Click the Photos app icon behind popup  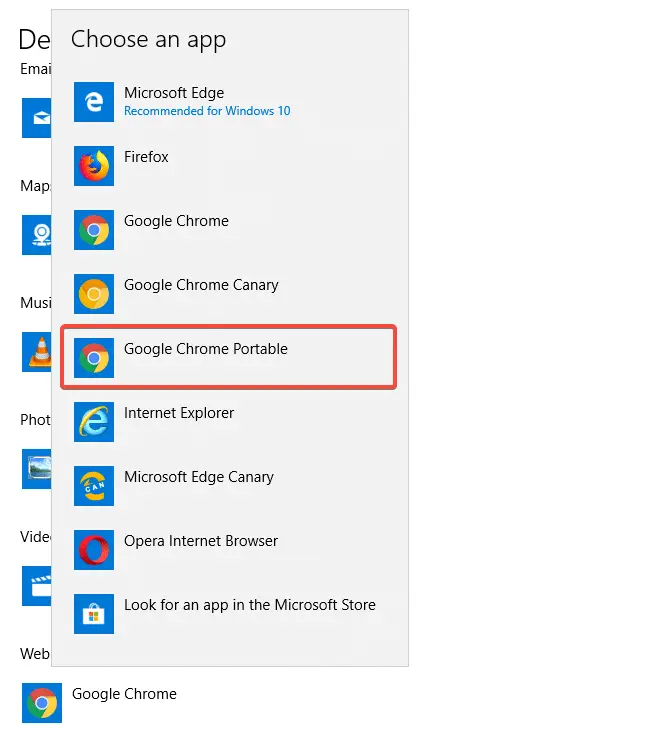(x=36, y=469)
